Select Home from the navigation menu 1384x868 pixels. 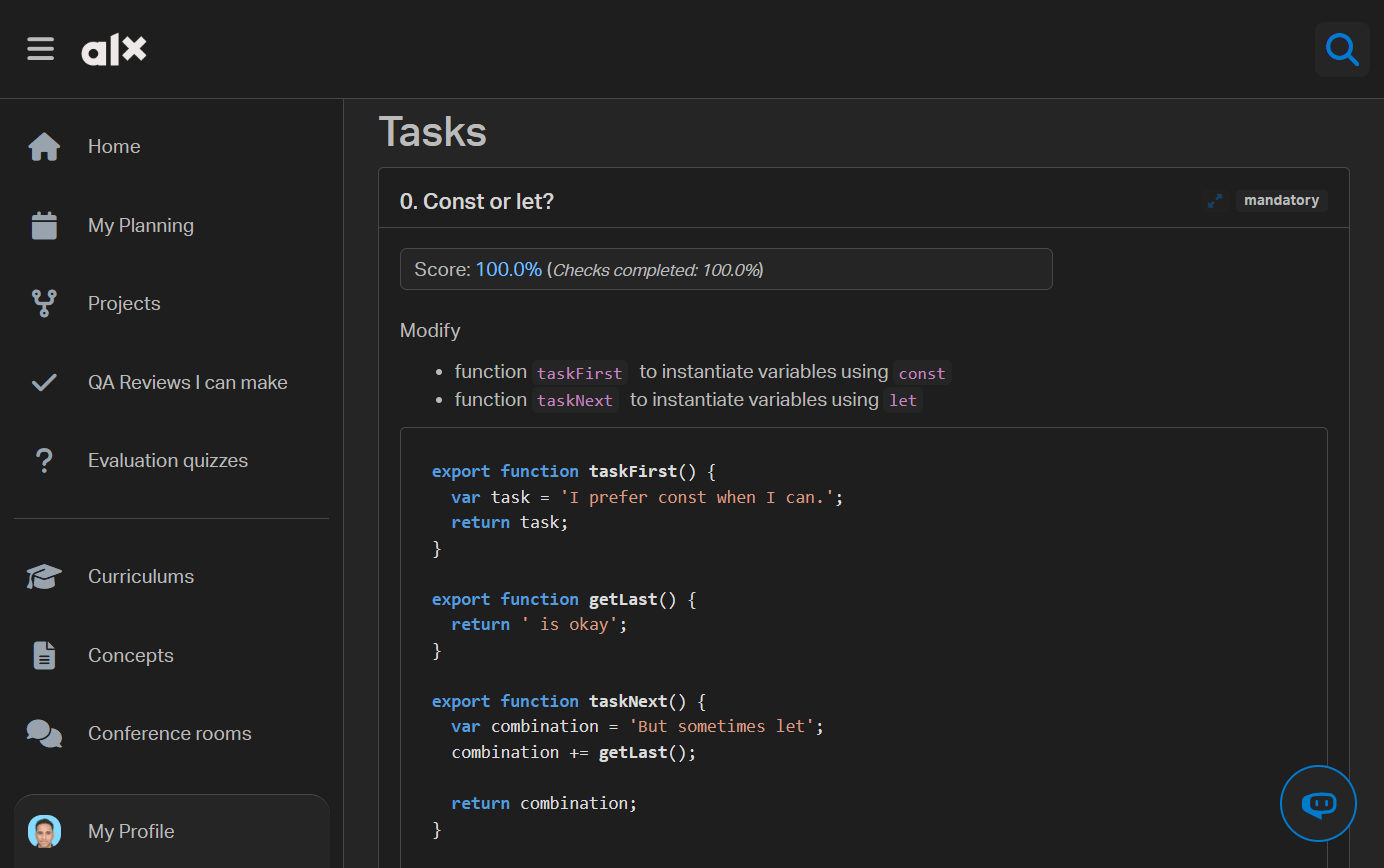click(113, 146)
